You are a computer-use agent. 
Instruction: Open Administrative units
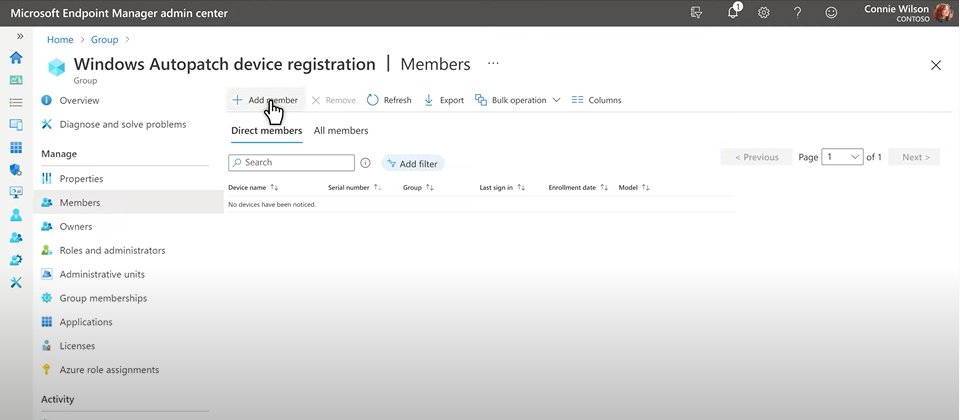(102, 274)
